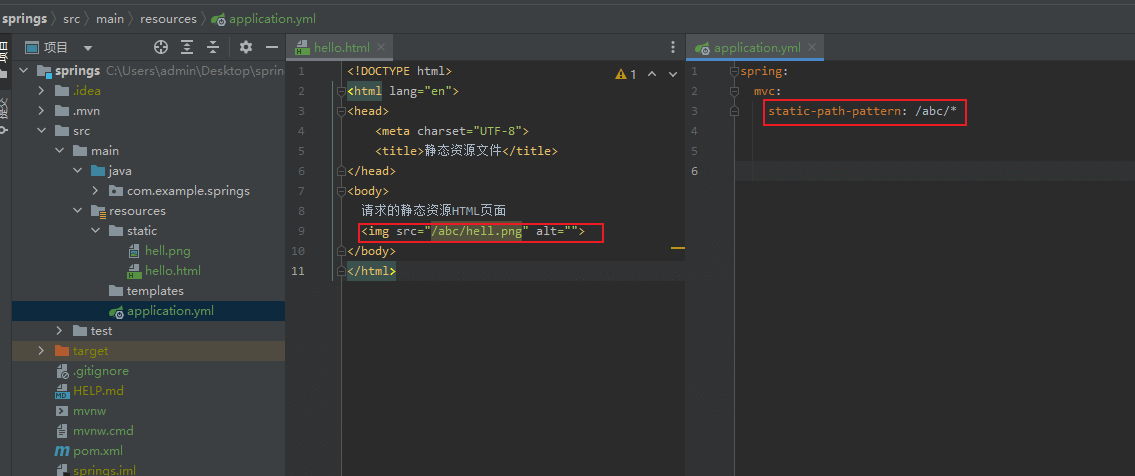Screen dimensions: 1135x476
Task: Click the Expand All icon in project panel
Action: click(187, 47)
